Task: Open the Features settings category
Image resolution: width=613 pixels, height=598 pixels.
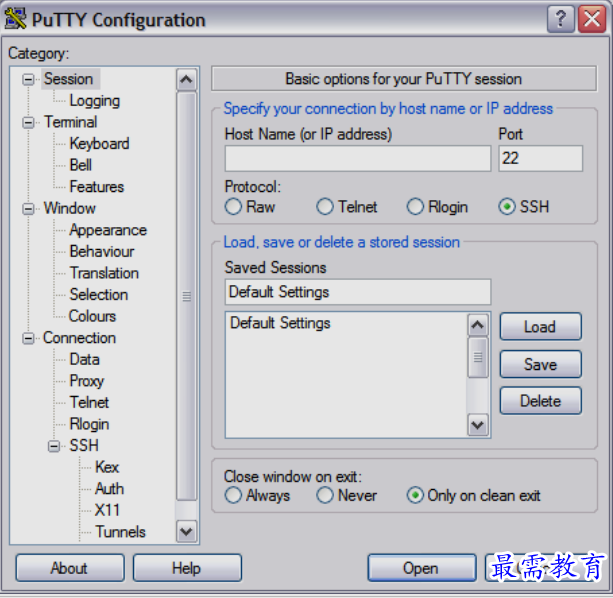Action: 97,187
